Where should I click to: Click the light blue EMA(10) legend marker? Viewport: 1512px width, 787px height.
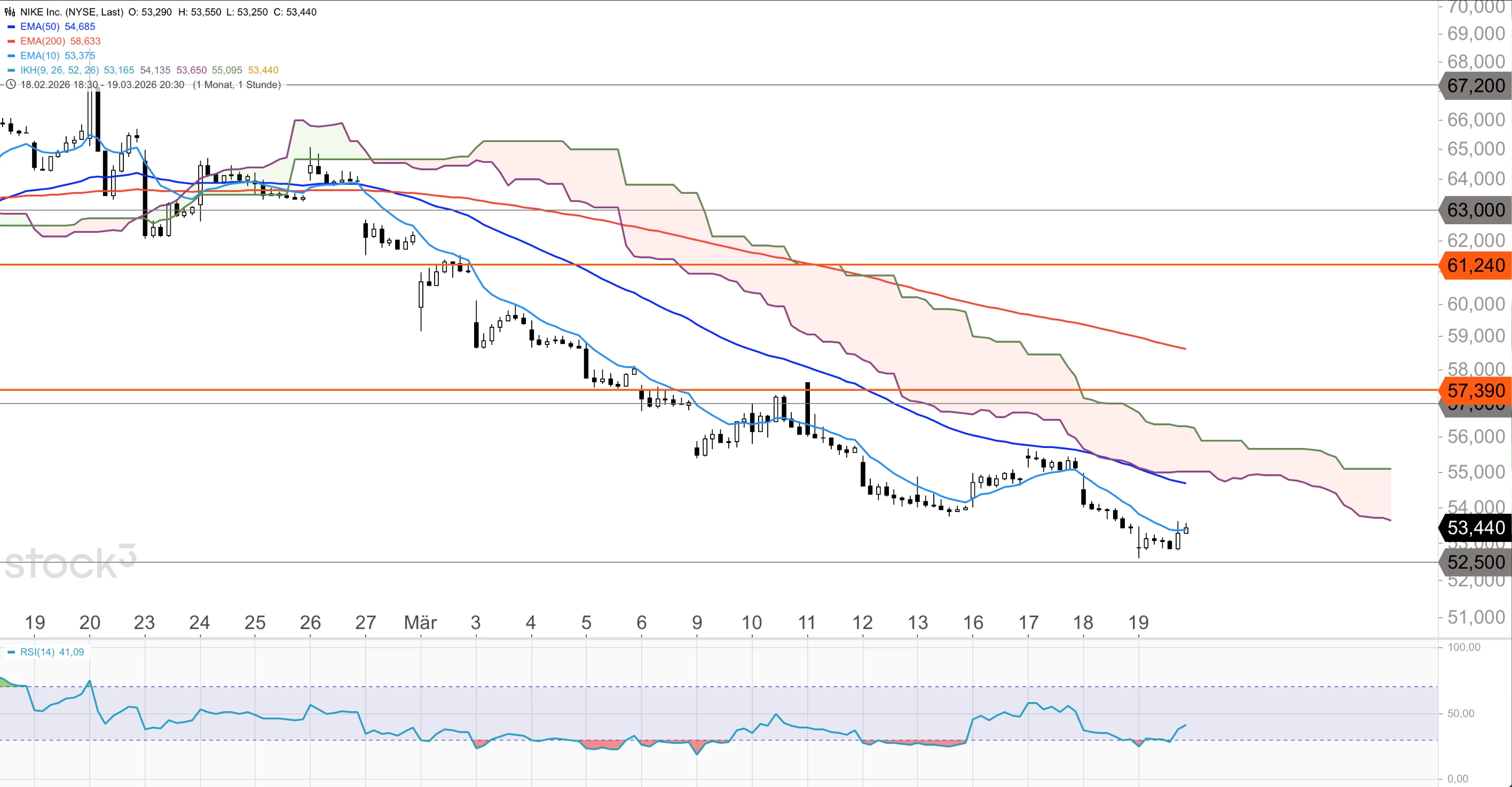click(11, 56)
